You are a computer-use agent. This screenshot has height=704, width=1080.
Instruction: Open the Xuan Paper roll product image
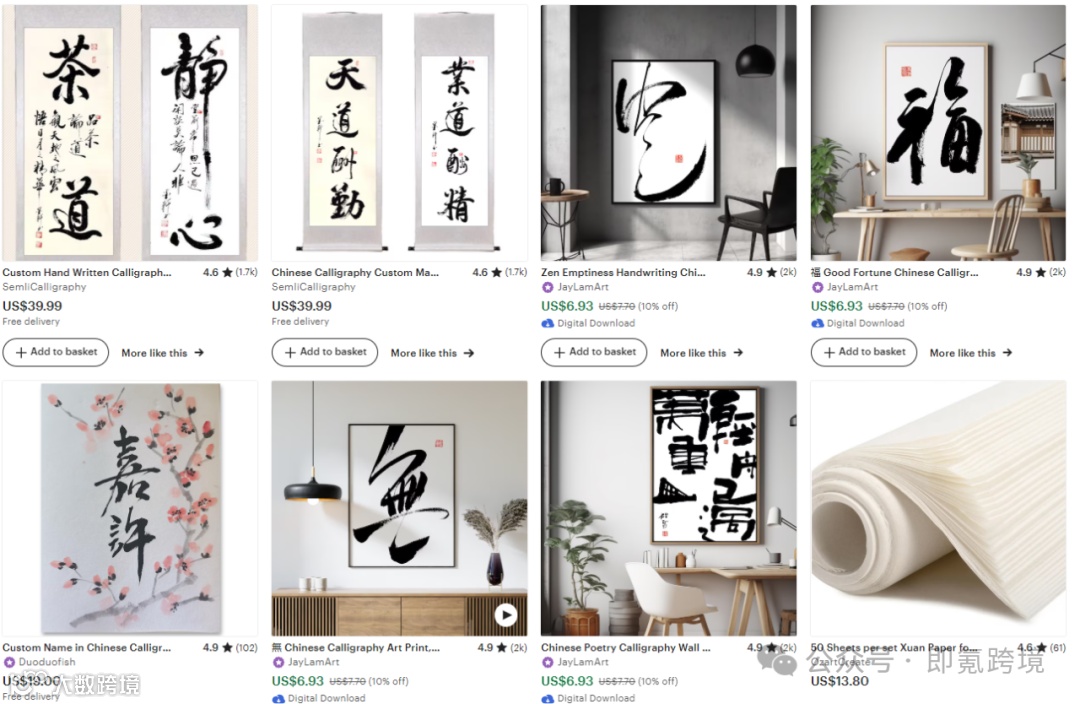click(938, 508)
